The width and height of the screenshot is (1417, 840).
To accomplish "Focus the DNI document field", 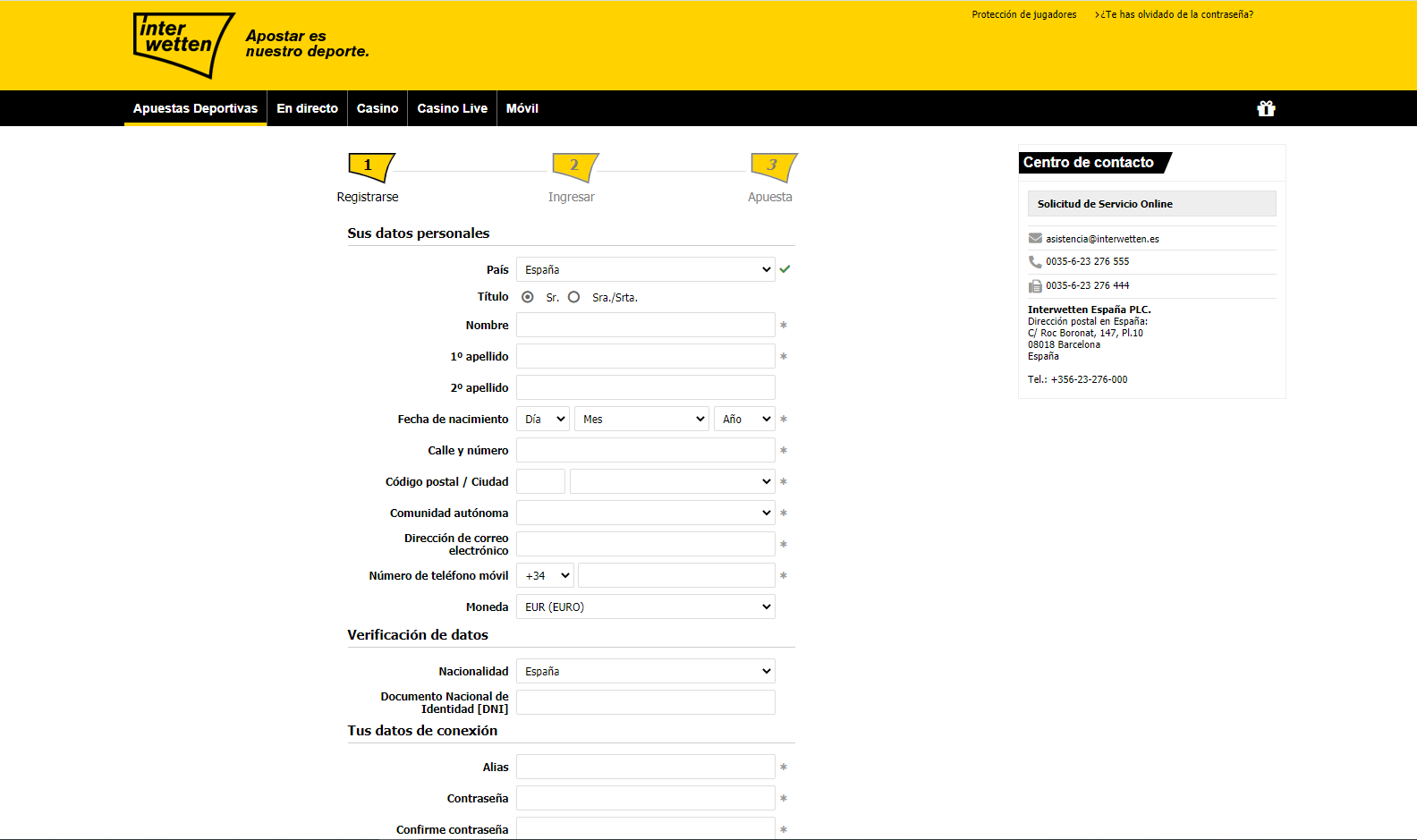I will 645,702.
